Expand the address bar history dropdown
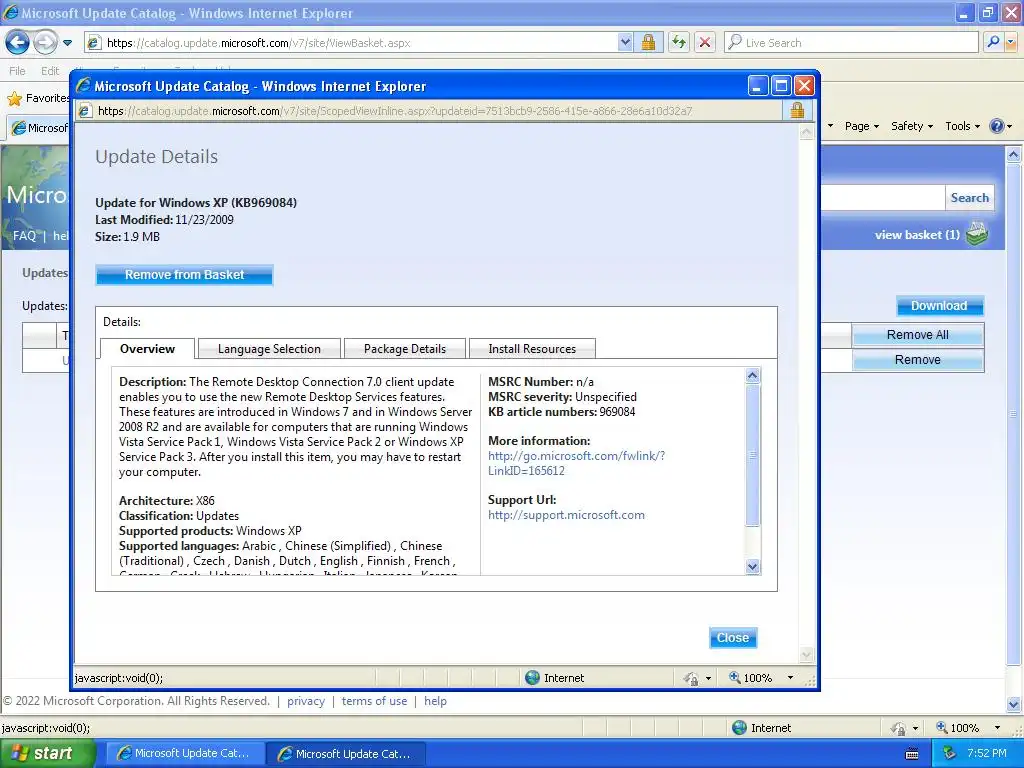Image resolution: width=1024 pixels, height=768 pixels. click(625, 43)
